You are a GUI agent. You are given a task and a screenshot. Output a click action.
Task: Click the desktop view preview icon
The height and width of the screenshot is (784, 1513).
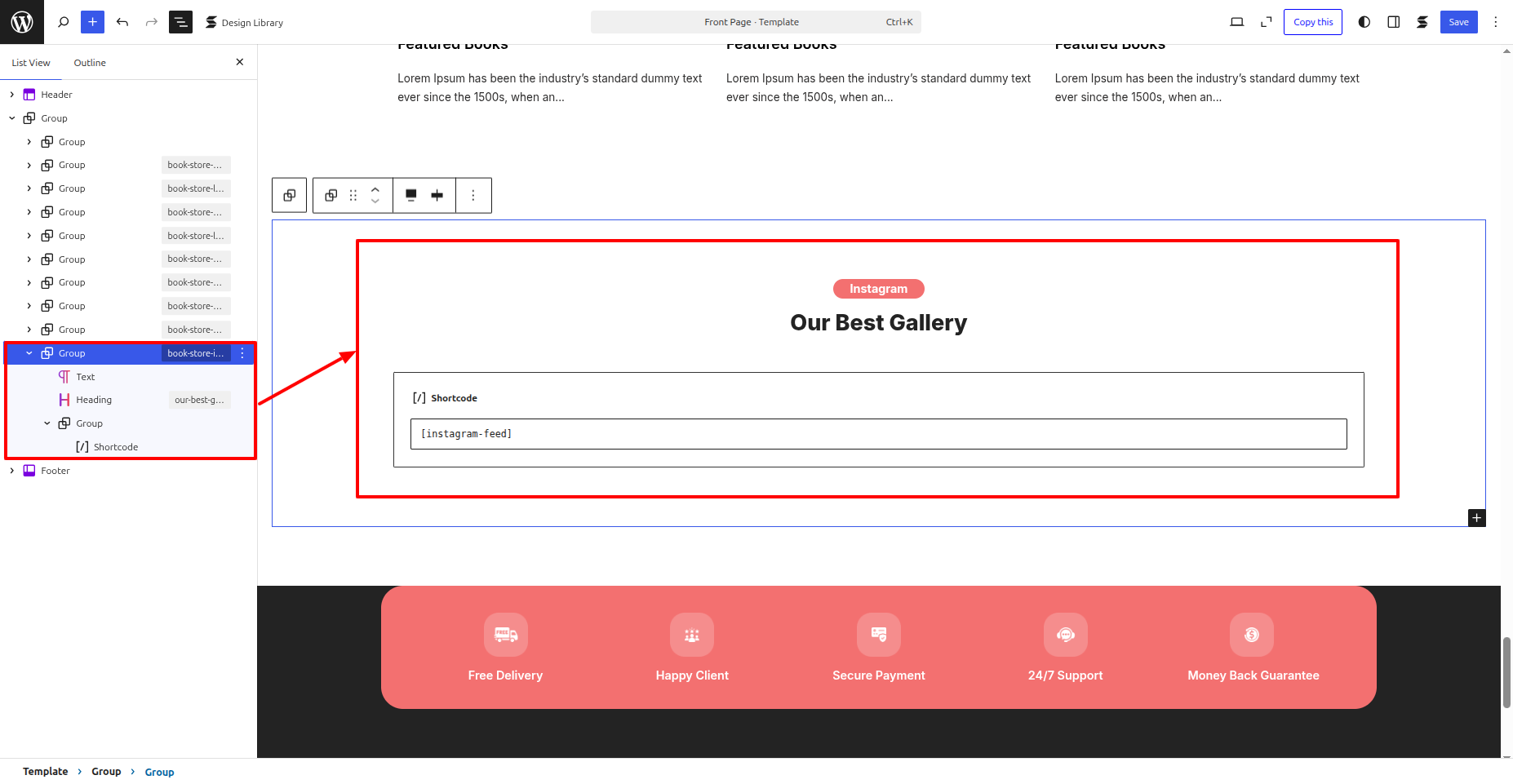1236,22
